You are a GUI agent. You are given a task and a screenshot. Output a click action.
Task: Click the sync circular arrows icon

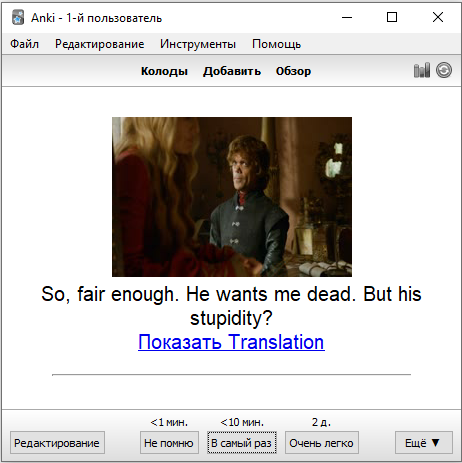tap(444, 70)
